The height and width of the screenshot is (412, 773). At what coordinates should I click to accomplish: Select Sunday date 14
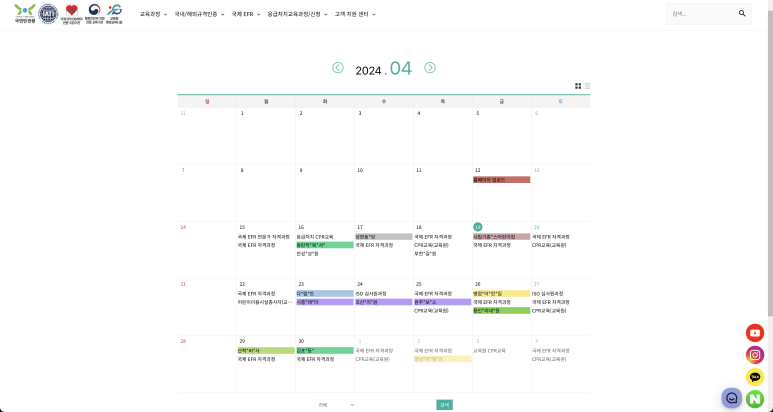point(183,227)
